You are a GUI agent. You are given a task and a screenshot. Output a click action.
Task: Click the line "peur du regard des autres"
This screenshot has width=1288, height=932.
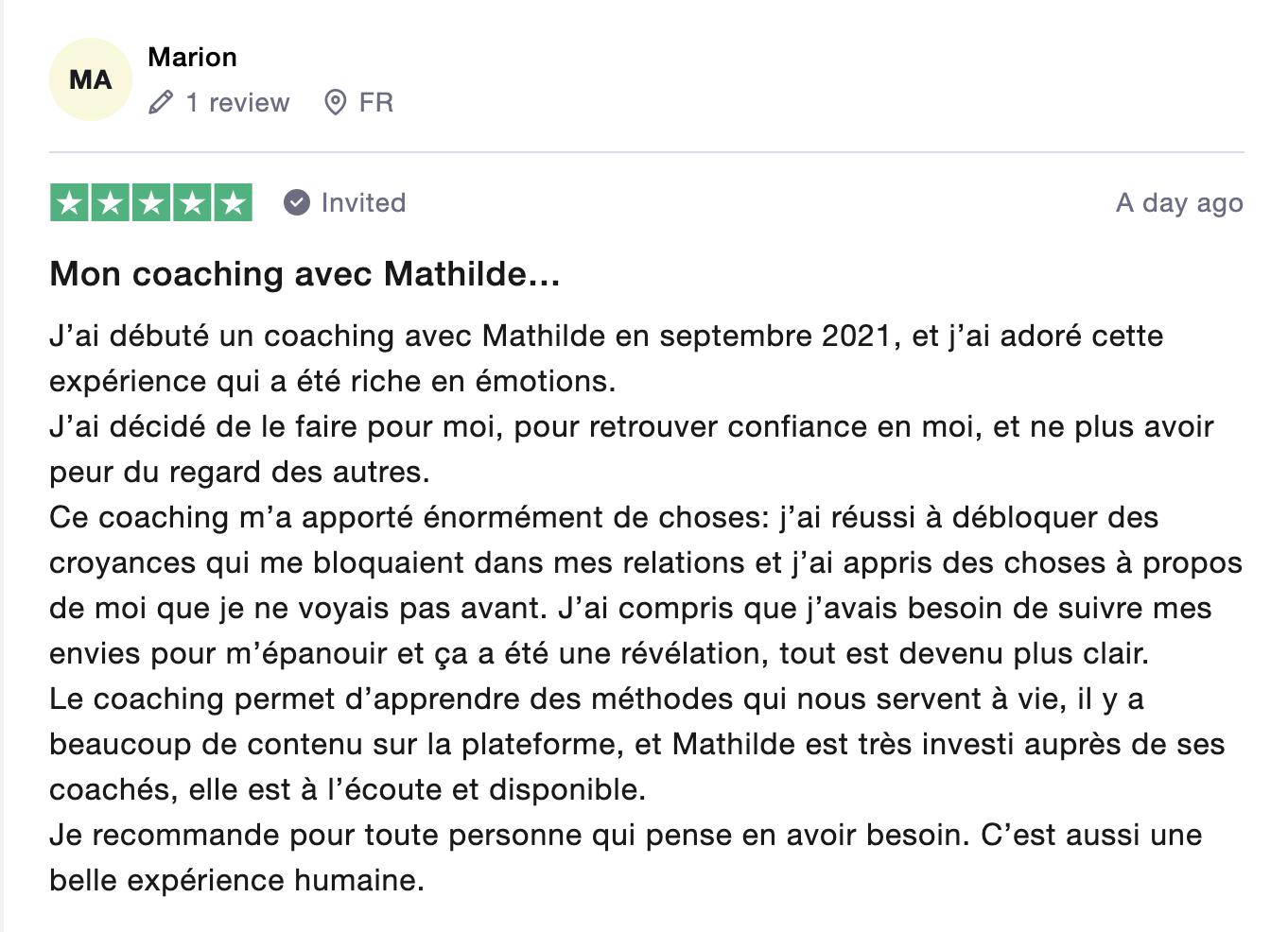coord(239,473)
